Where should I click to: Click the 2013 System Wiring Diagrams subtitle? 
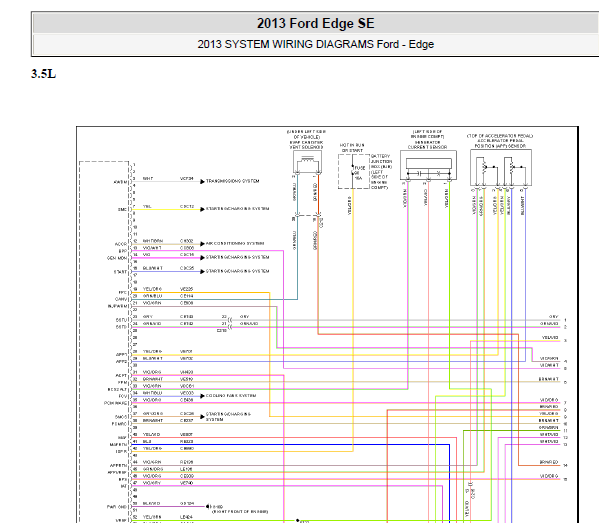[316, 44]
